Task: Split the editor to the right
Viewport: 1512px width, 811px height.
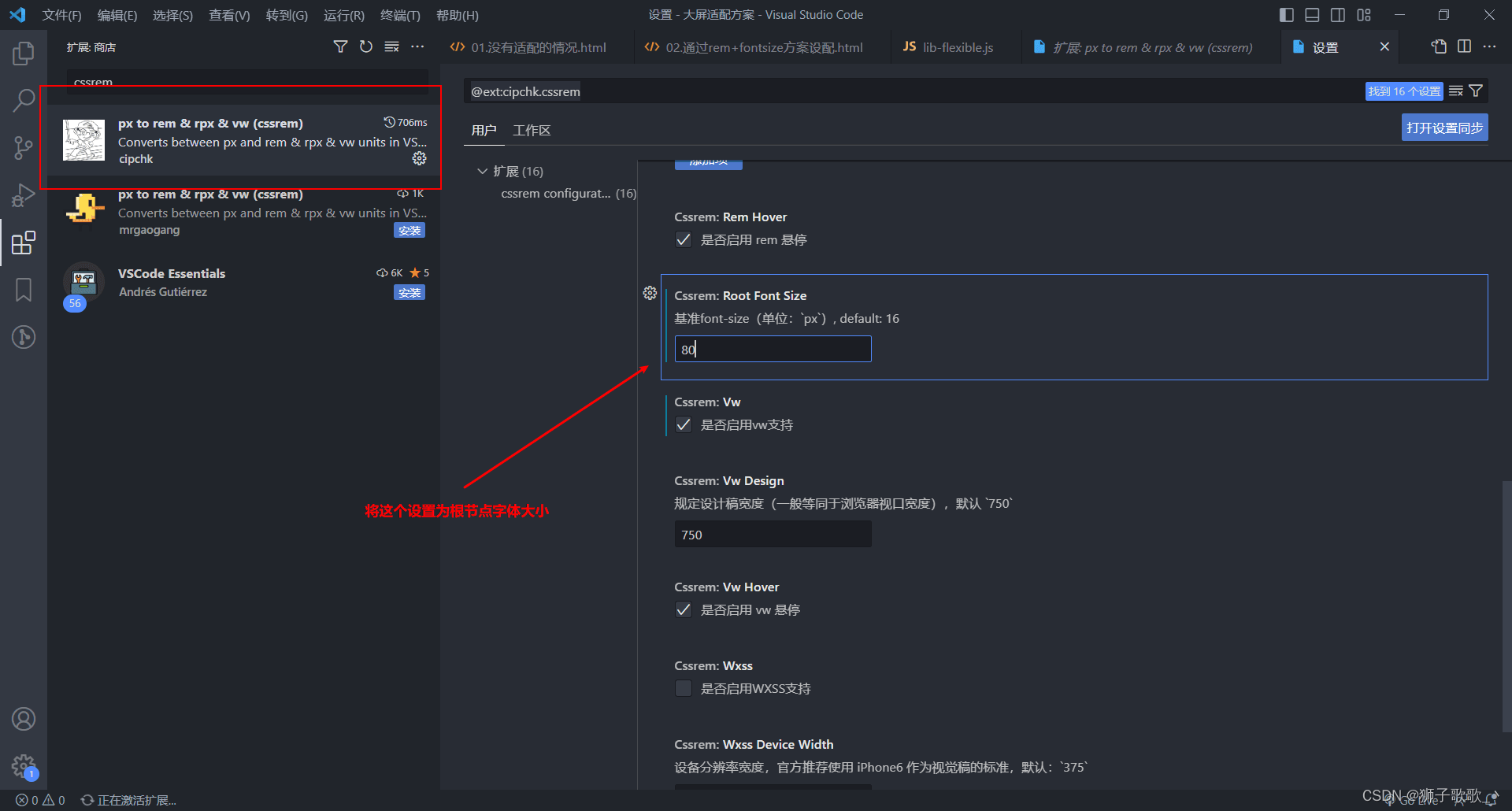Action: point(1464,46)
